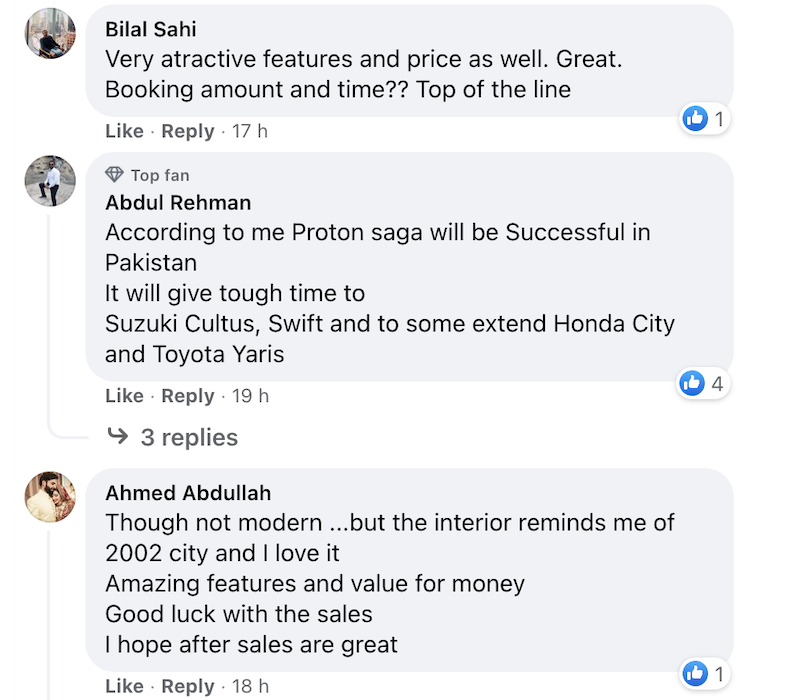Open the 4 likes reaction on Abdul Rehman's comment
Screen dimensions: 790x700
coord(704,383)
